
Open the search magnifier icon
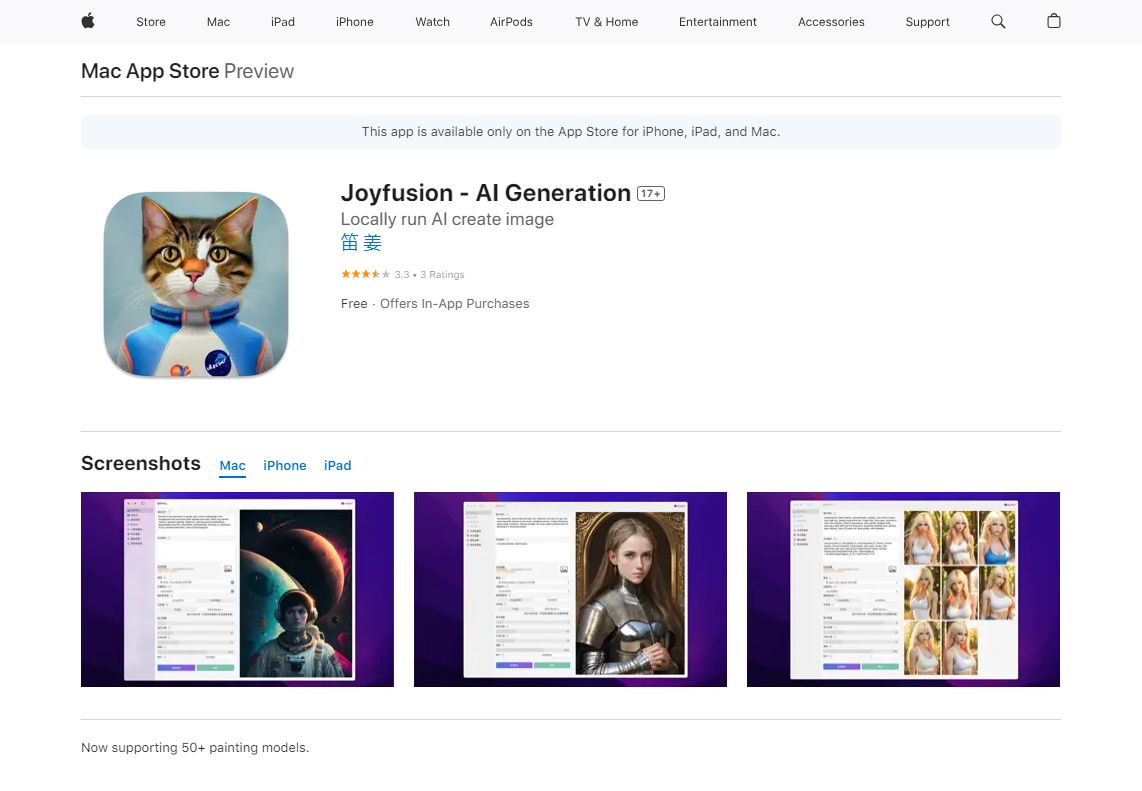(x=998, y=21)
